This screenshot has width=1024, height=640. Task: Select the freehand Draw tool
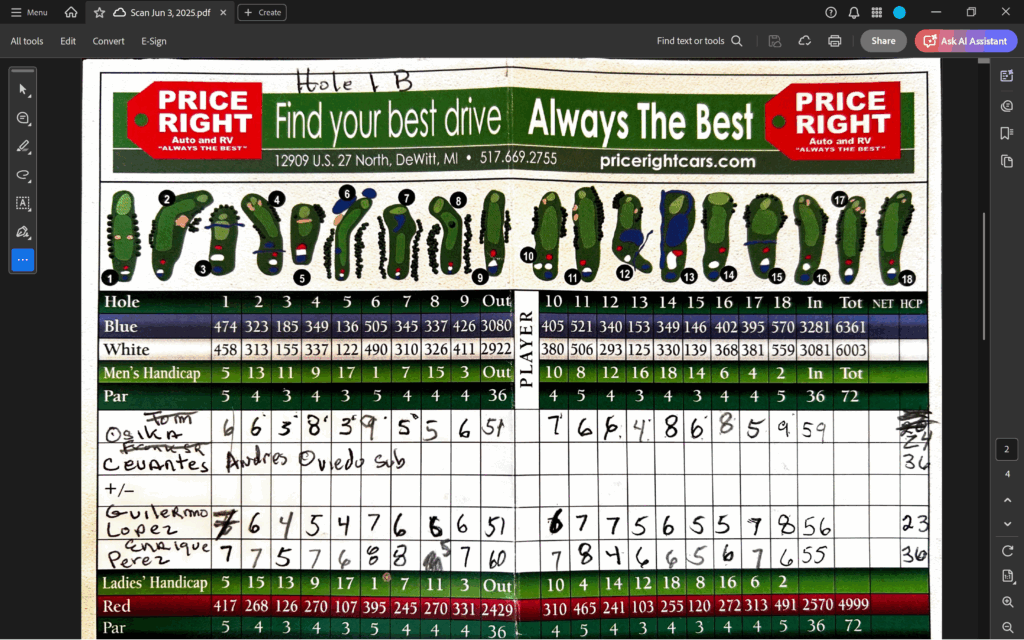tap(23, 175)
